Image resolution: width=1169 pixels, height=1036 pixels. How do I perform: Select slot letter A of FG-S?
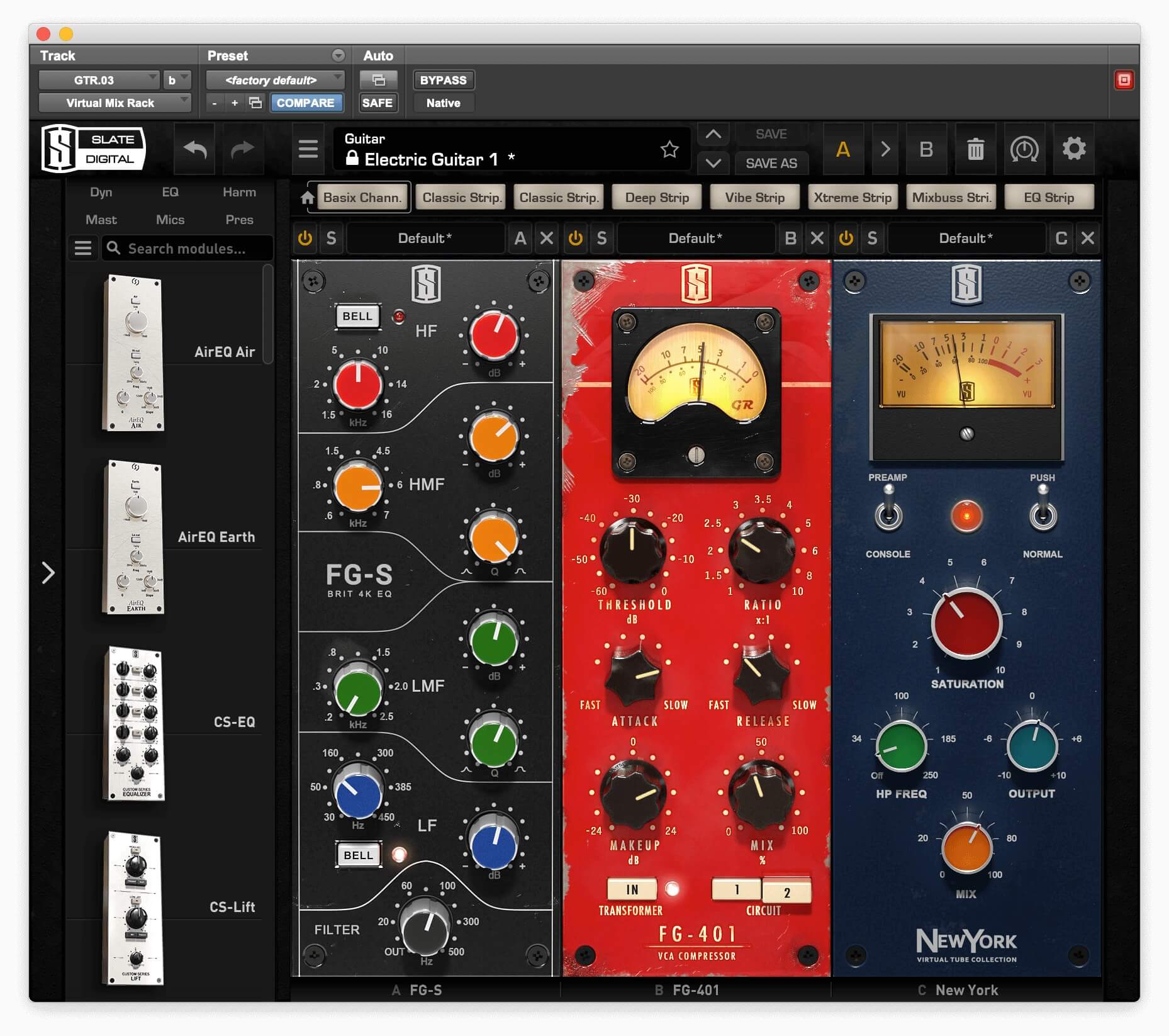520,238
